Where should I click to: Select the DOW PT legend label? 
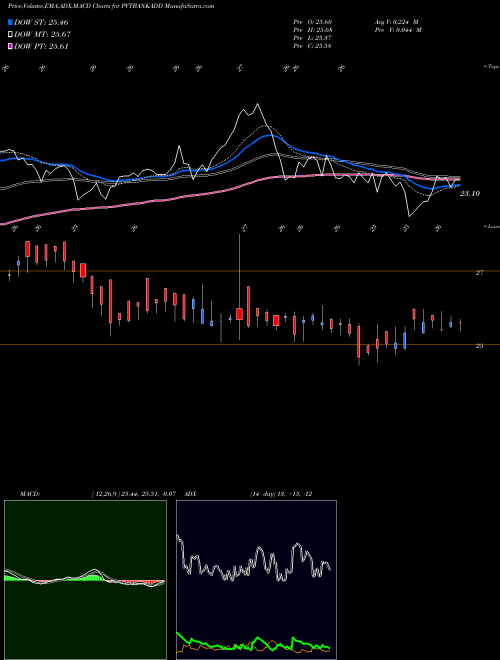tap(41, 46)
